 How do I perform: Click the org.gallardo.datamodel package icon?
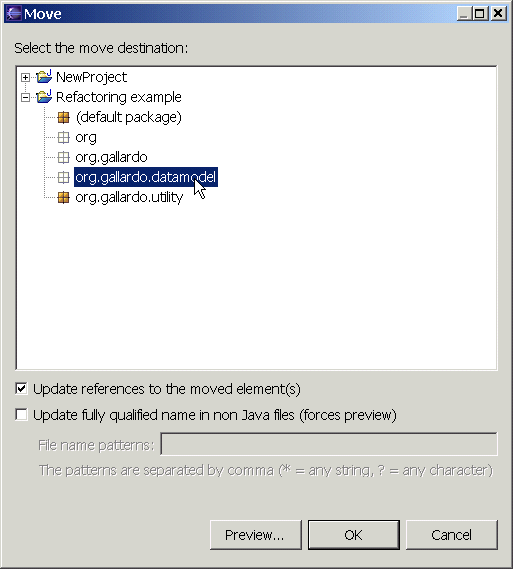[x=63, y=177]
